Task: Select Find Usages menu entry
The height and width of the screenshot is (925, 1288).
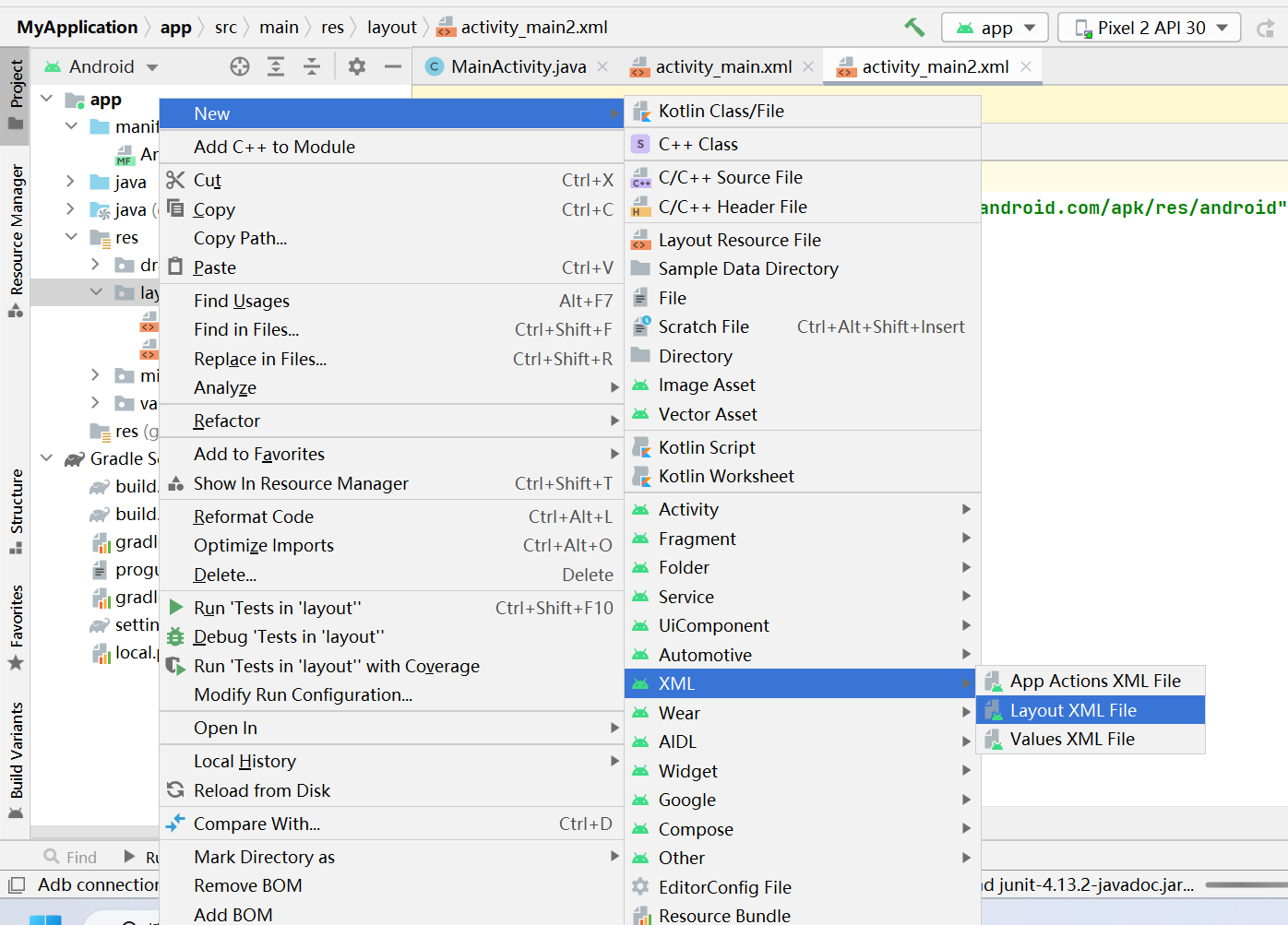Action: click(391, 301)
